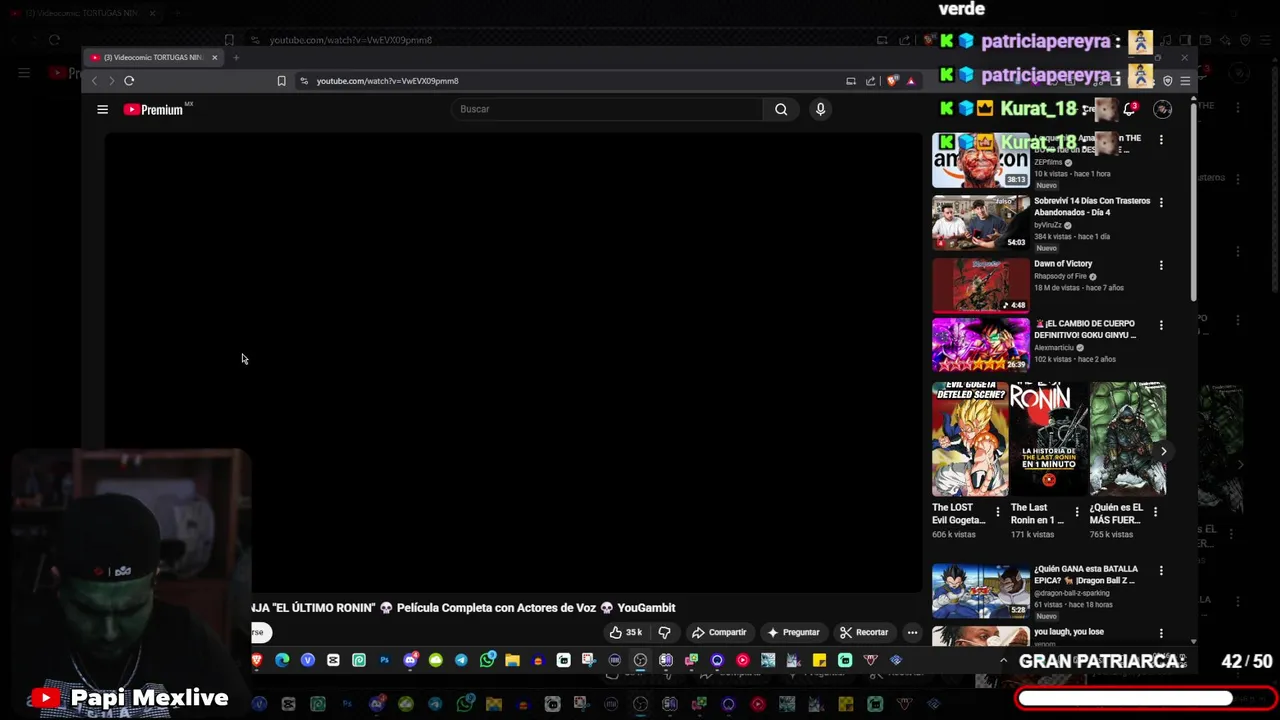Viewport: 1280px width, 720px height.
Task: Dislike the video with thumbs-down button
Action: coord(664,632)
